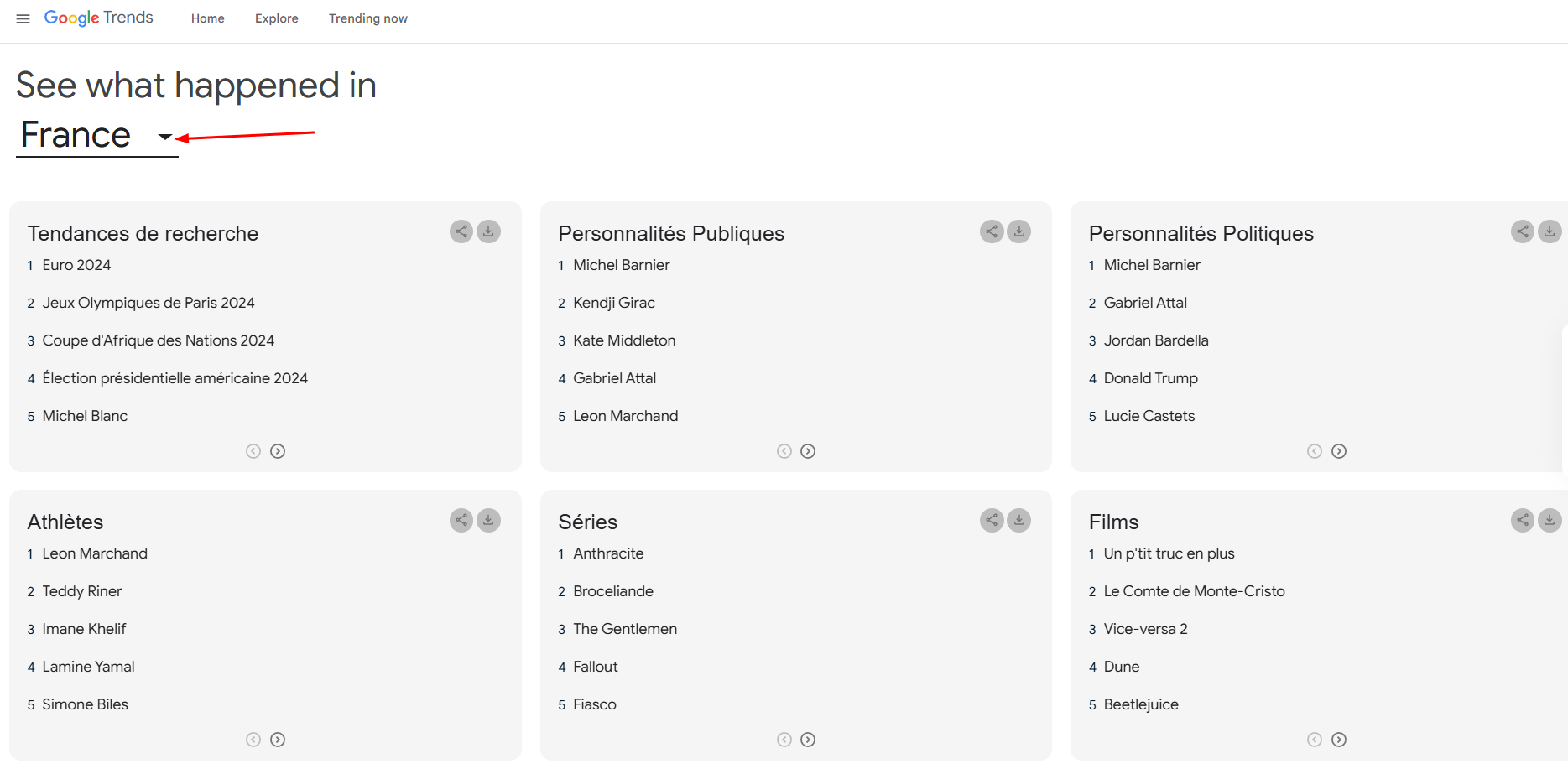Select Vice-versa 2 film
Viewport: 1568px width, 769px height.
(x=1146, y=629)
